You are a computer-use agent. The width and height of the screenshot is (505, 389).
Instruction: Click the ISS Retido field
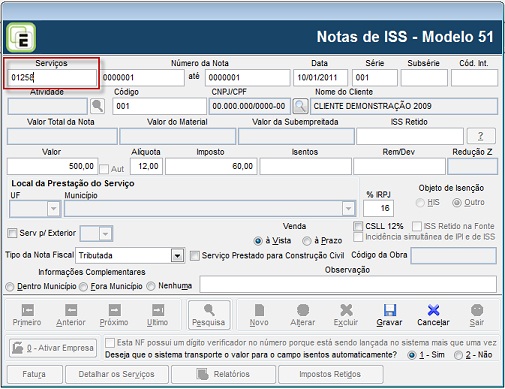click(x=410, y=136)
